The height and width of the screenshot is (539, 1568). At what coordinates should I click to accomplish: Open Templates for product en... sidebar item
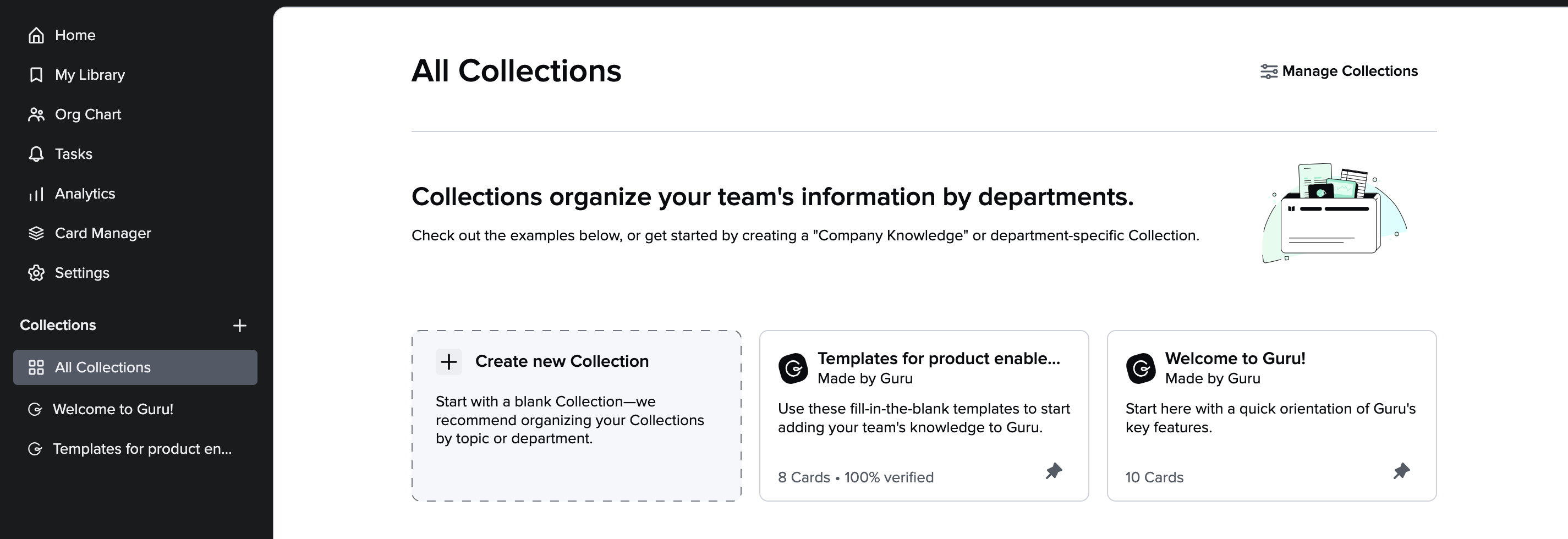[x=142, y=449]
